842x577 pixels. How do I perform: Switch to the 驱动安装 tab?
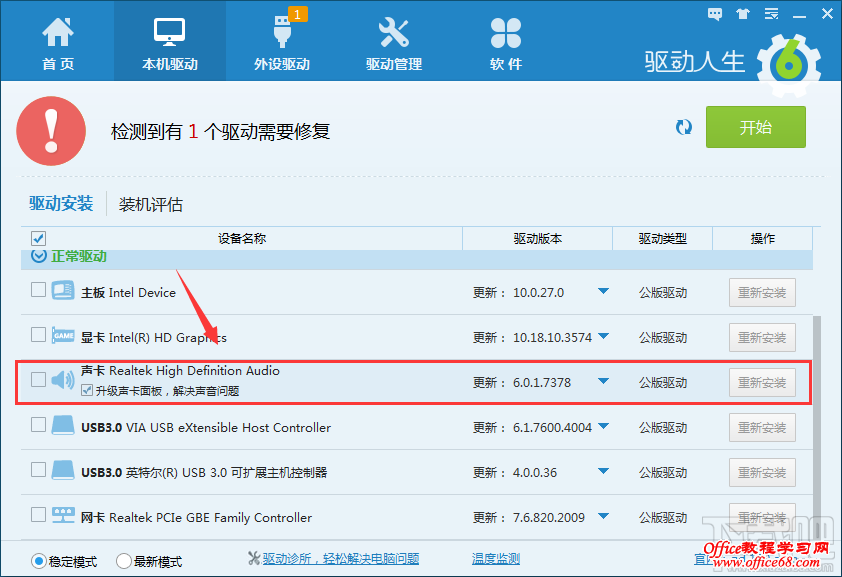point(61,203)
